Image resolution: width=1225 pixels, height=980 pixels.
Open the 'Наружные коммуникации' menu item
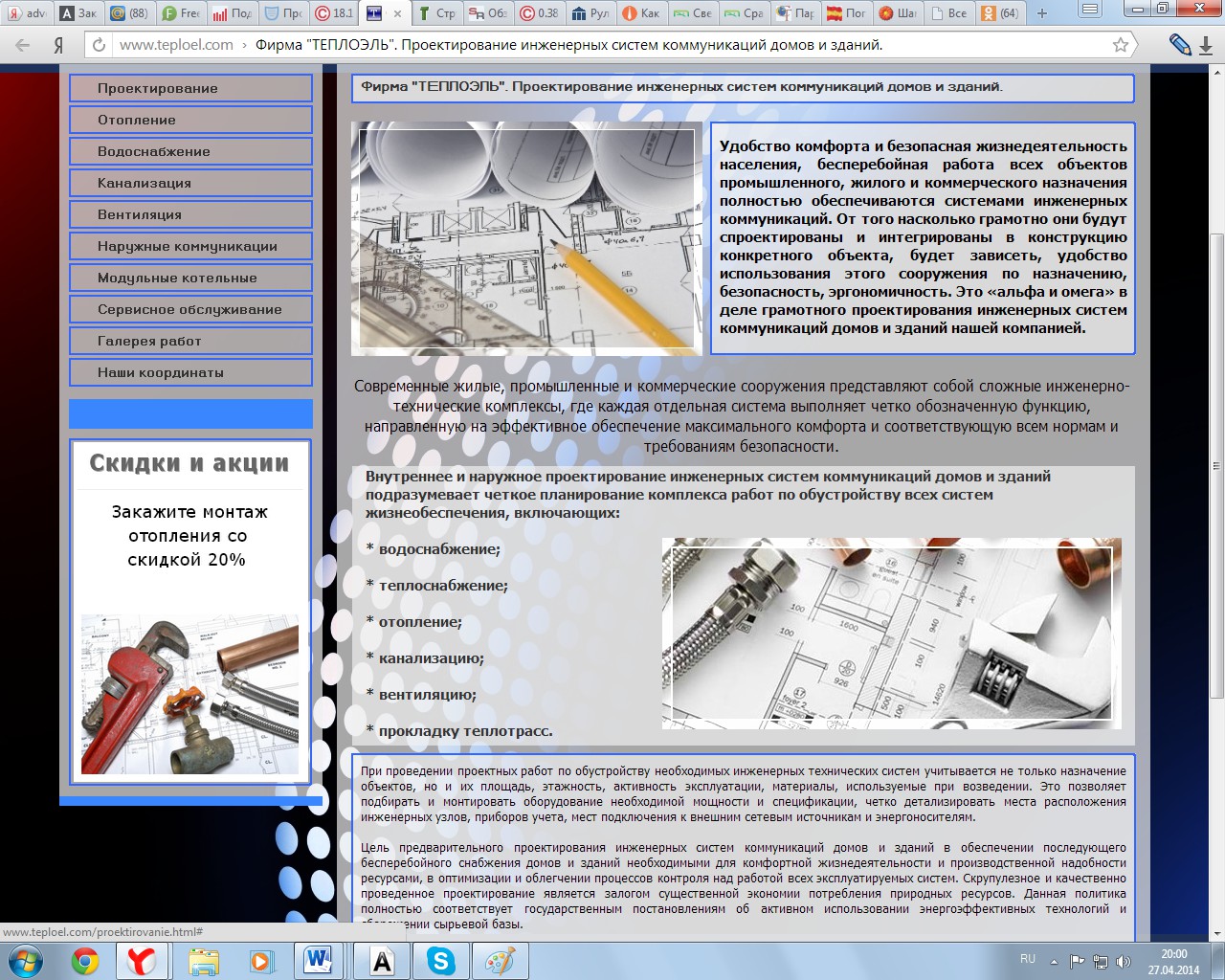pos(190,246)
